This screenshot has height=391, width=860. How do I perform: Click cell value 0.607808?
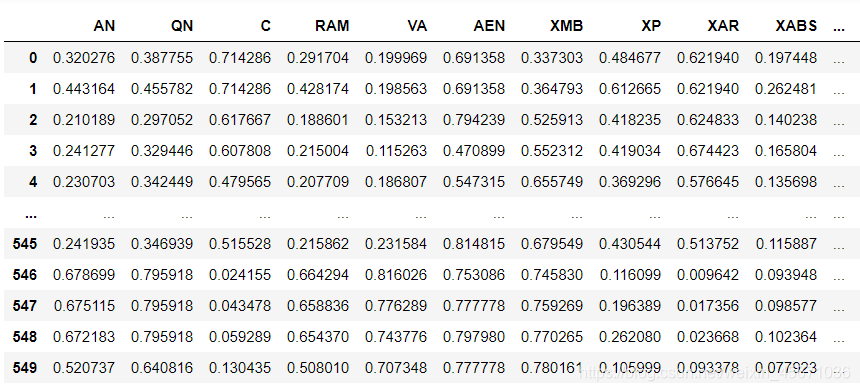(x=240, y=151)
